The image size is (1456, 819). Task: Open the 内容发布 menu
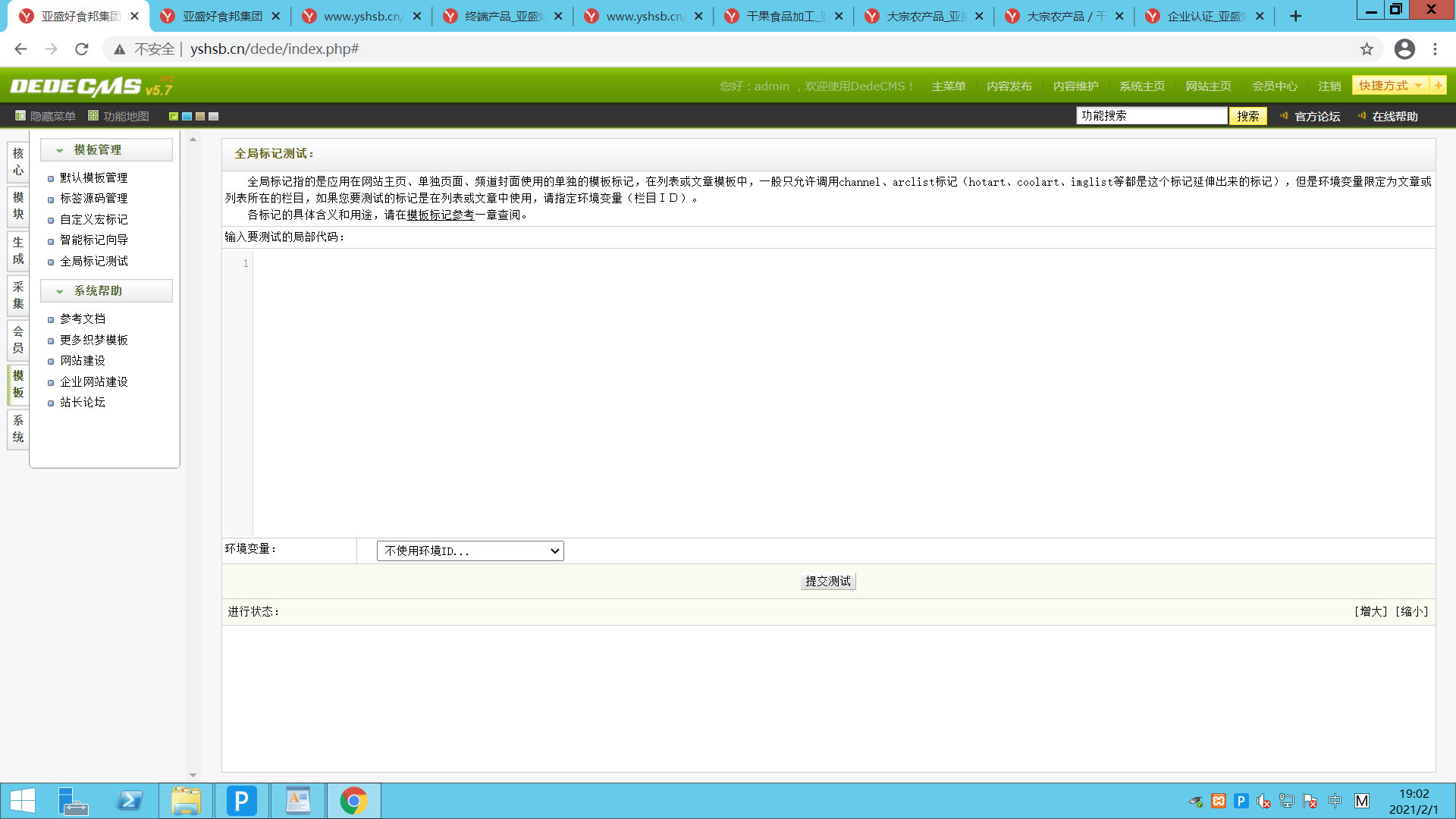tap(1009, 86)
